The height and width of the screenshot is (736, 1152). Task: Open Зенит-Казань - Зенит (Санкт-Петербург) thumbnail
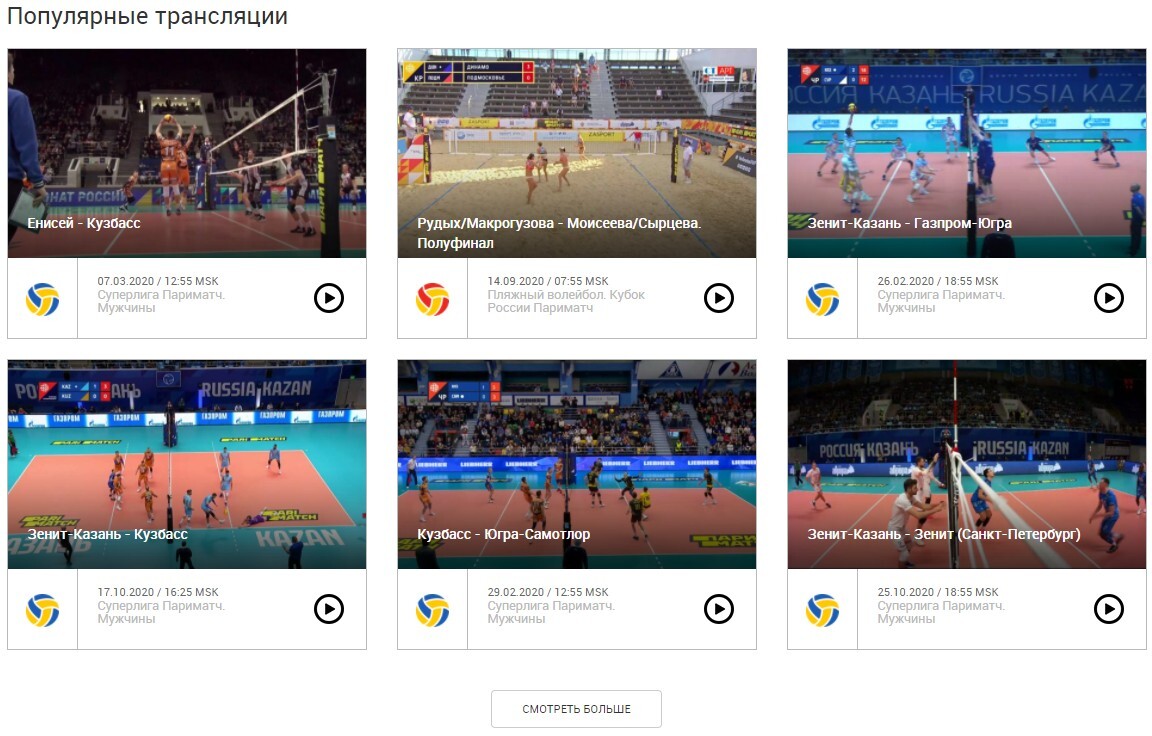tap(967, 464)
